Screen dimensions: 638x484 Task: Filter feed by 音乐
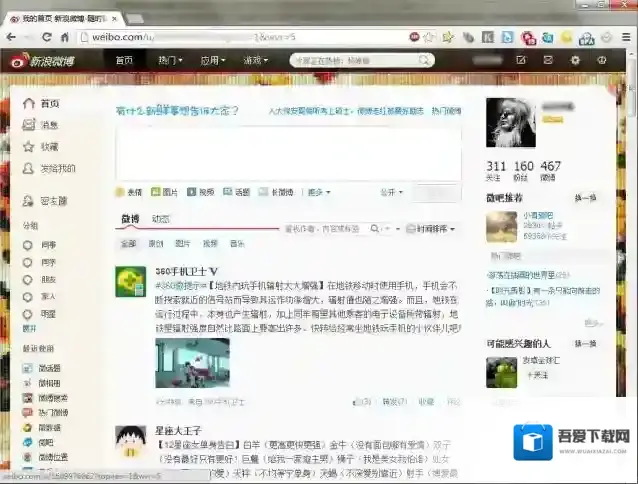pos(237,244)
